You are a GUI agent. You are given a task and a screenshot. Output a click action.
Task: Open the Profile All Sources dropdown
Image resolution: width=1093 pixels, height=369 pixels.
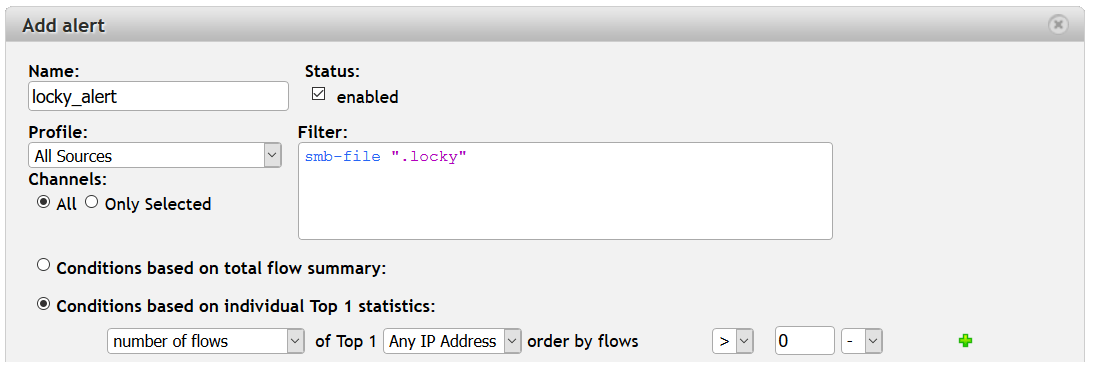155,156
